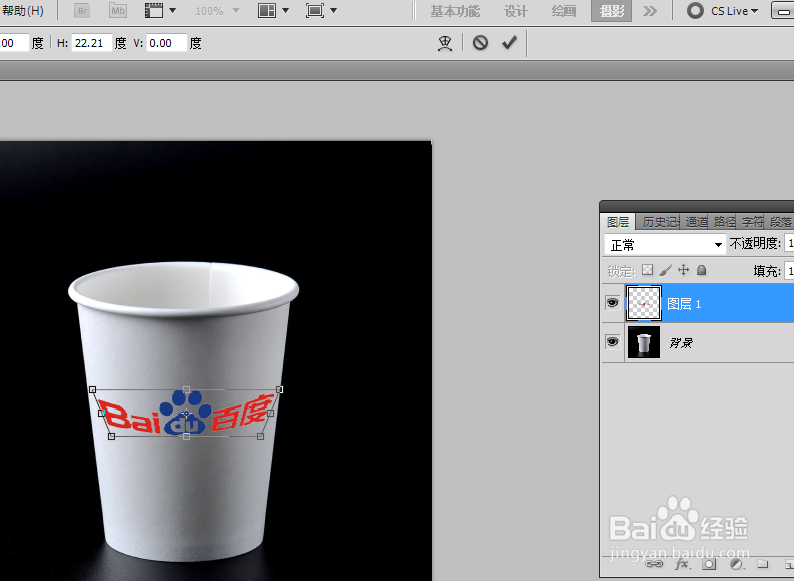
Task: Switch to the 设计 workspace
Action: [515, 11]
